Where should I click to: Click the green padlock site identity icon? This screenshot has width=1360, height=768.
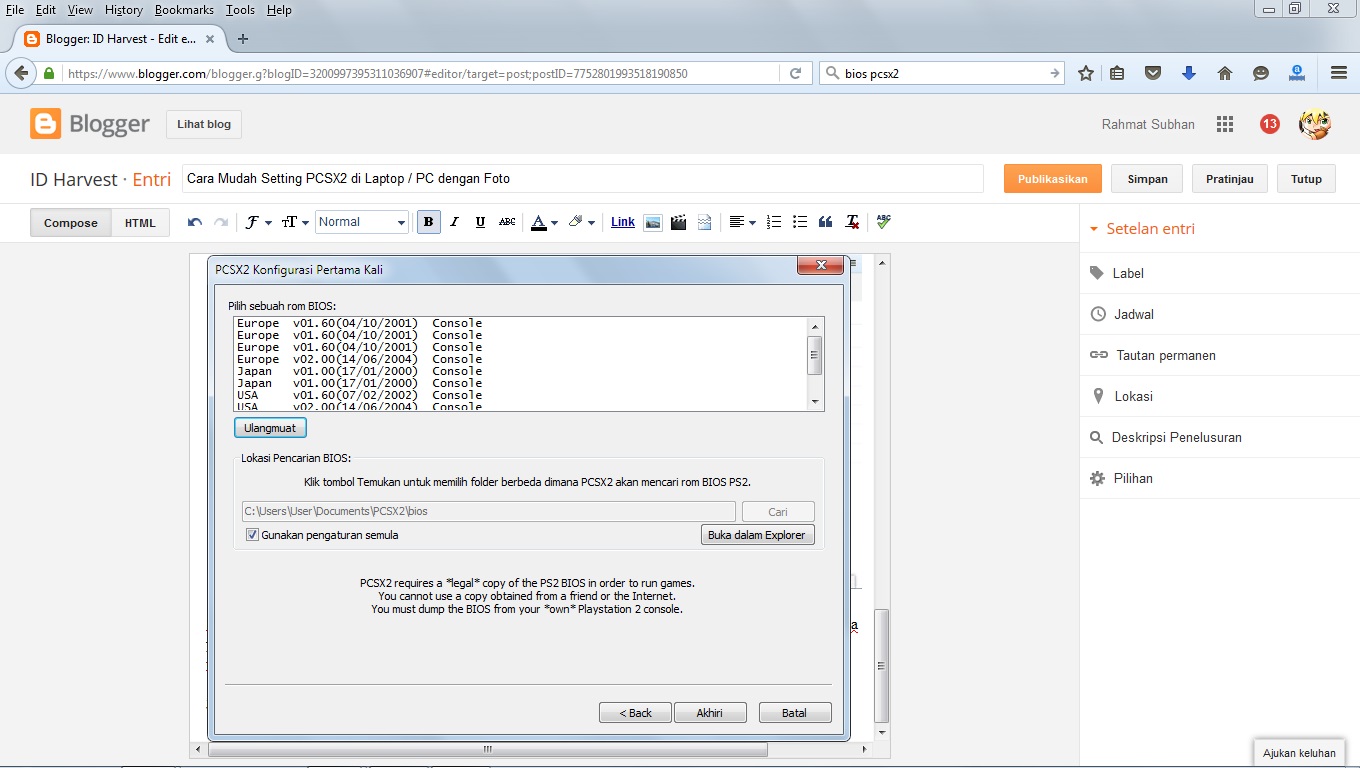pos(49,73)
